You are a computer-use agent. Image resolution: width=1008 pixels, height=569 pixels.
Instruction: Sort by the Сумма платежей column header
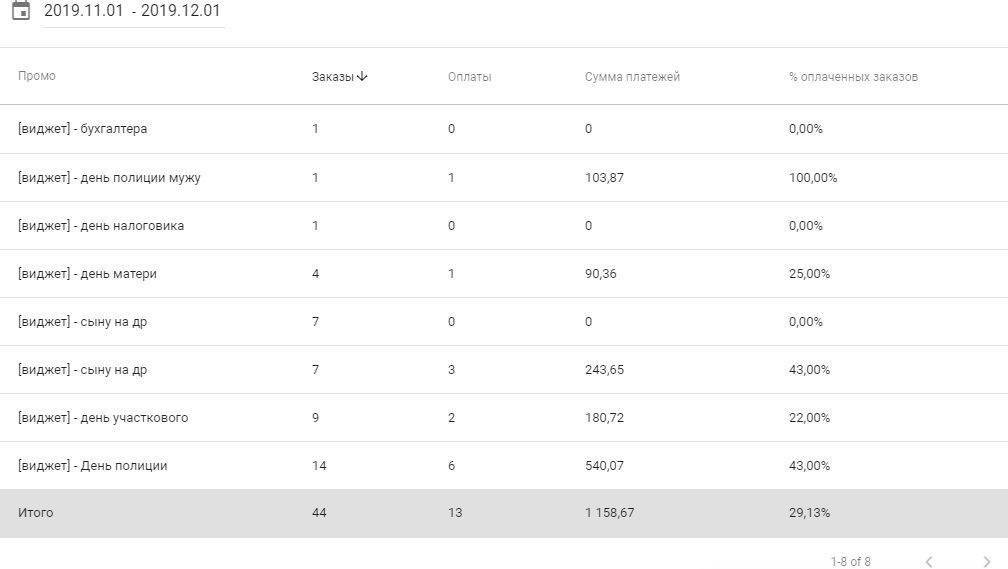pyautogui.click(x=632, y=77)
